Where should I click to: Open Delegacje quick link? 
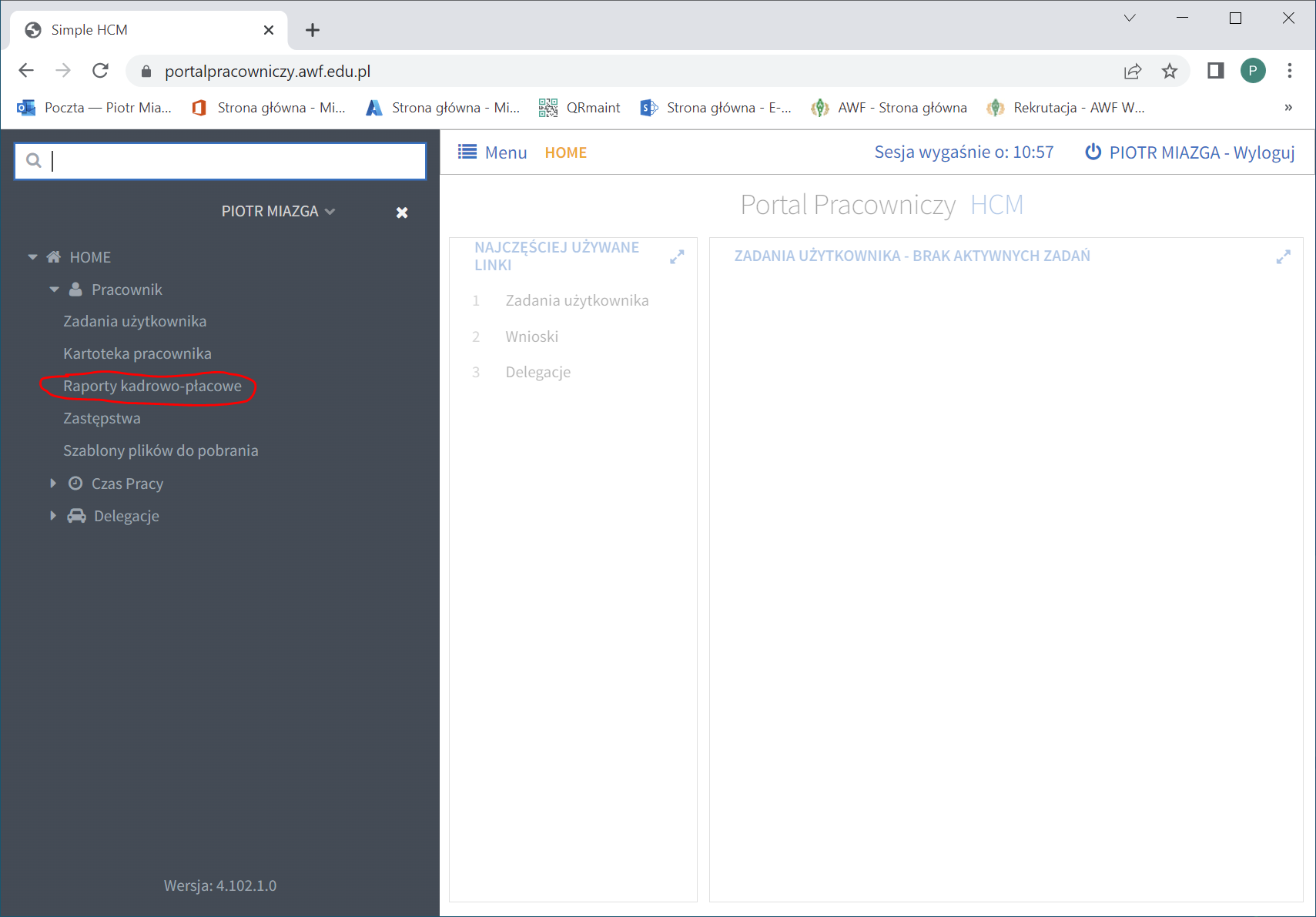[x=537, y=372]
